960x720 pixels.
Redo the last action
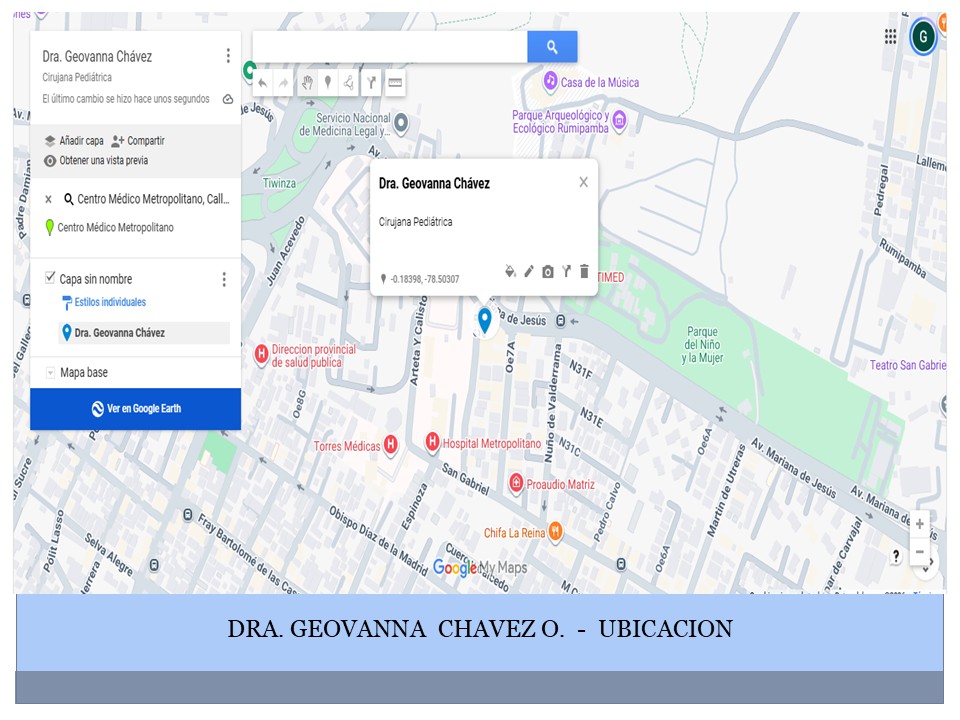point(283,83)
